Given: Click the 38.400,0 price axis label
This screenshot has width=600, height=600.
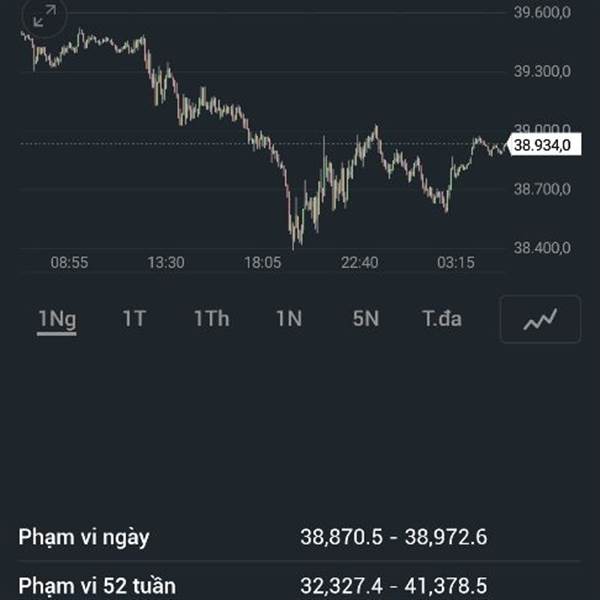Looking at the screenshot, I should [542, 248].
